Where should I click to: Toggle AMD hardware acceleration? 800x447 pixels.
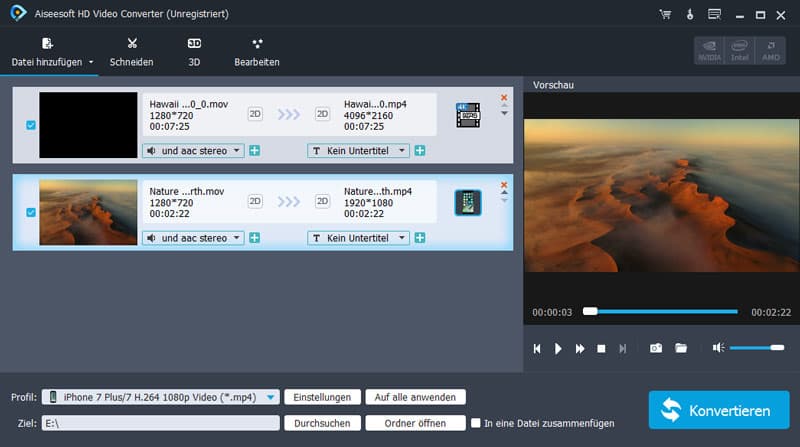[770, 51]
